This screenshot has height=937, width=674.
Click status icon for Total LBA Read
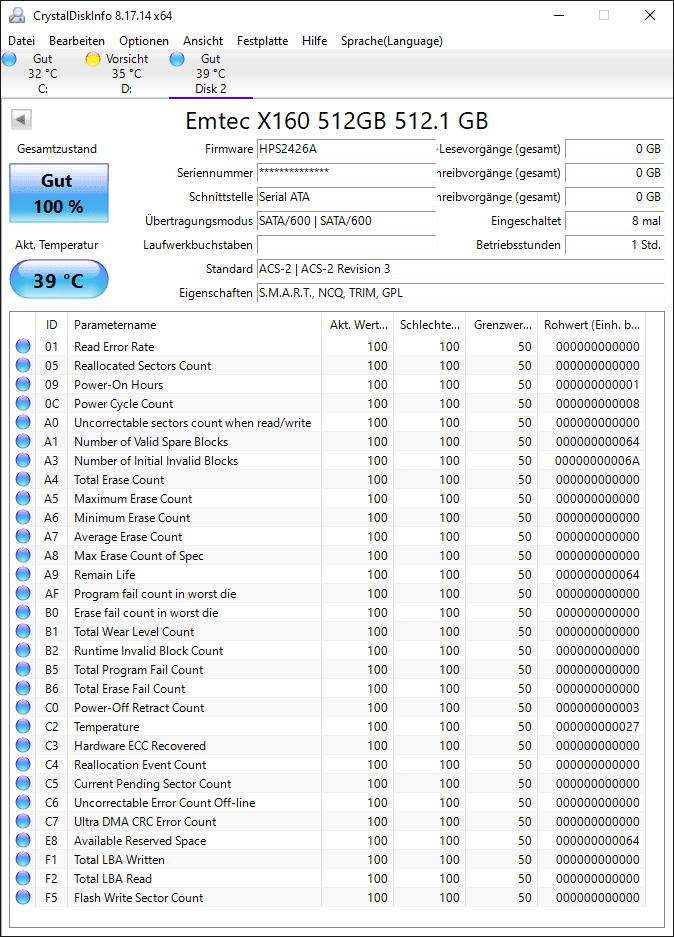23,878
